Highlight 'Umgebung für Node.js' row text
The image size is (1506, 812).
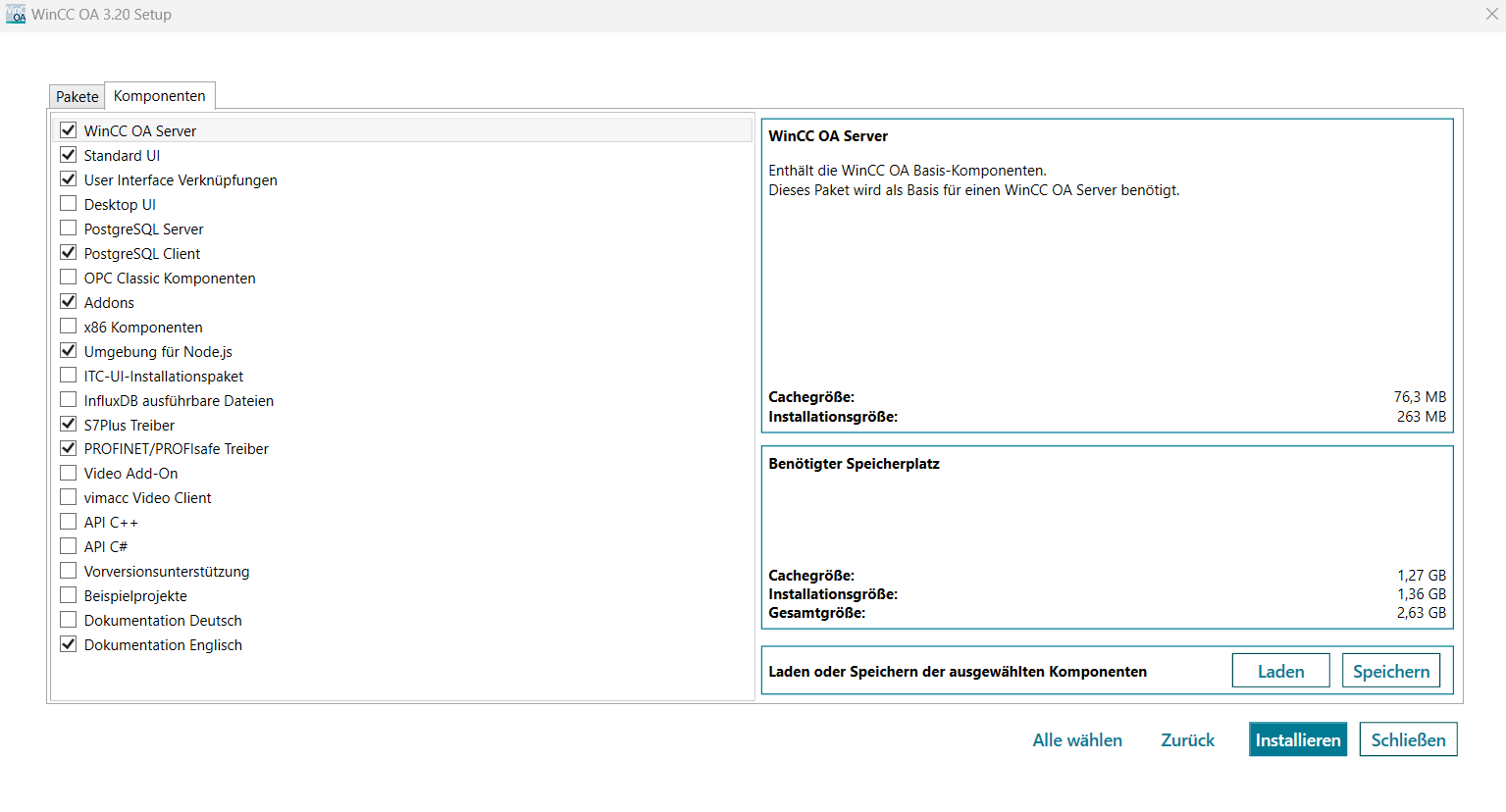158,351
